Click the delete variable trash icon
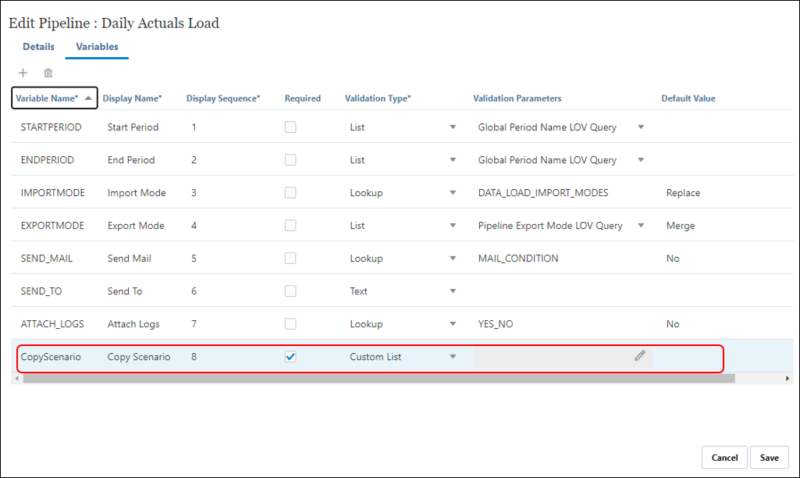 [48, 73]
